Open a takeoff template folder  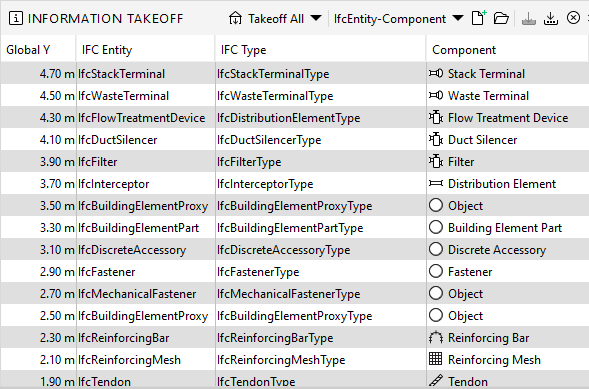(x=501, y=18)
